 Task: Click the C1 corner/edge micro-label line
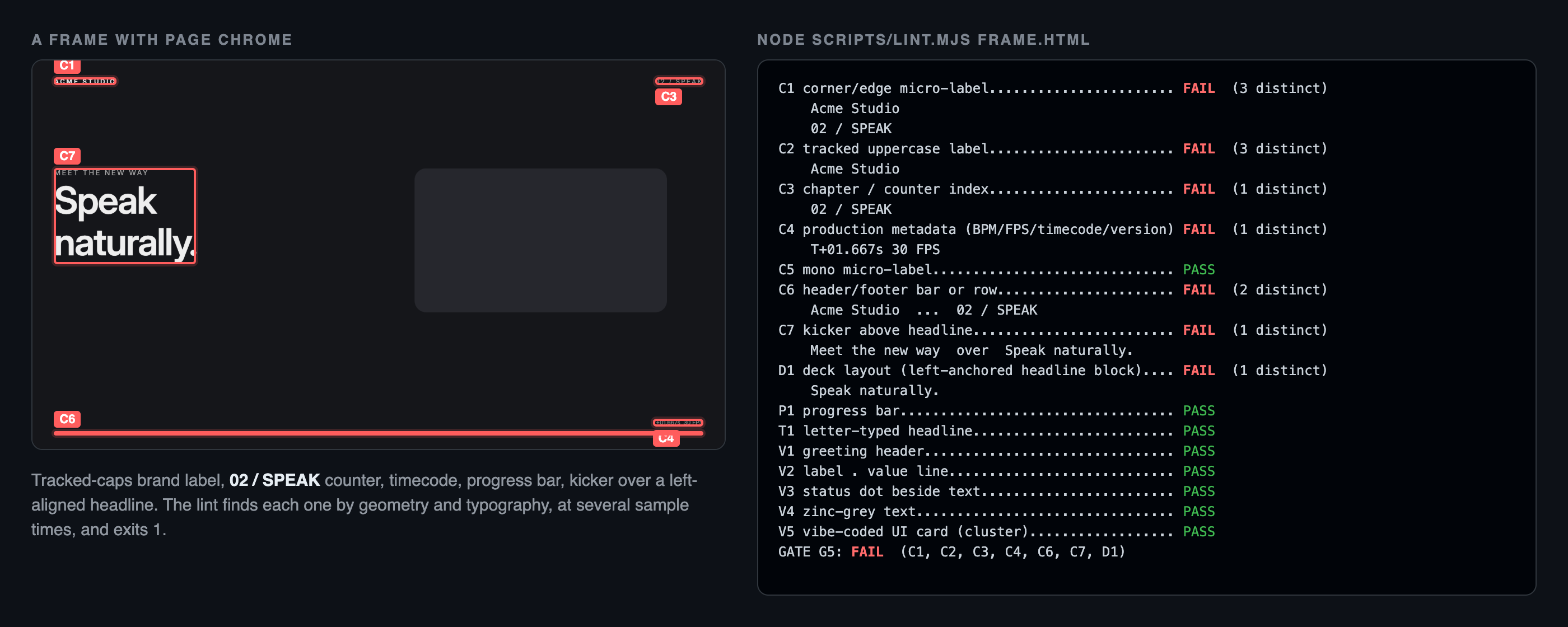point(1053,88)
